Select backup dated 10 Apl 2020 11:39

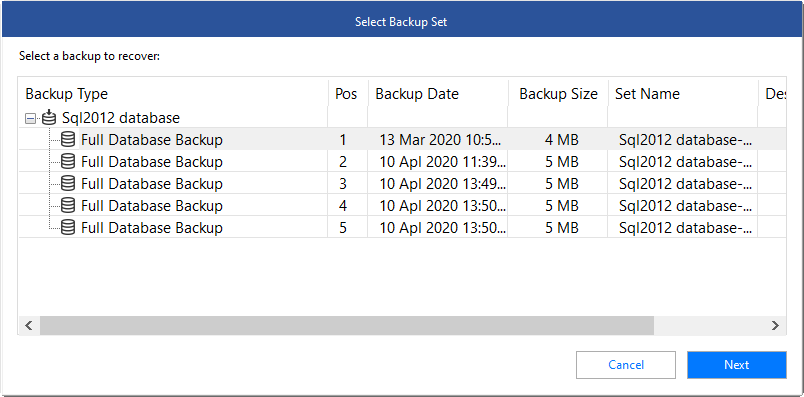tap(402, 162)
